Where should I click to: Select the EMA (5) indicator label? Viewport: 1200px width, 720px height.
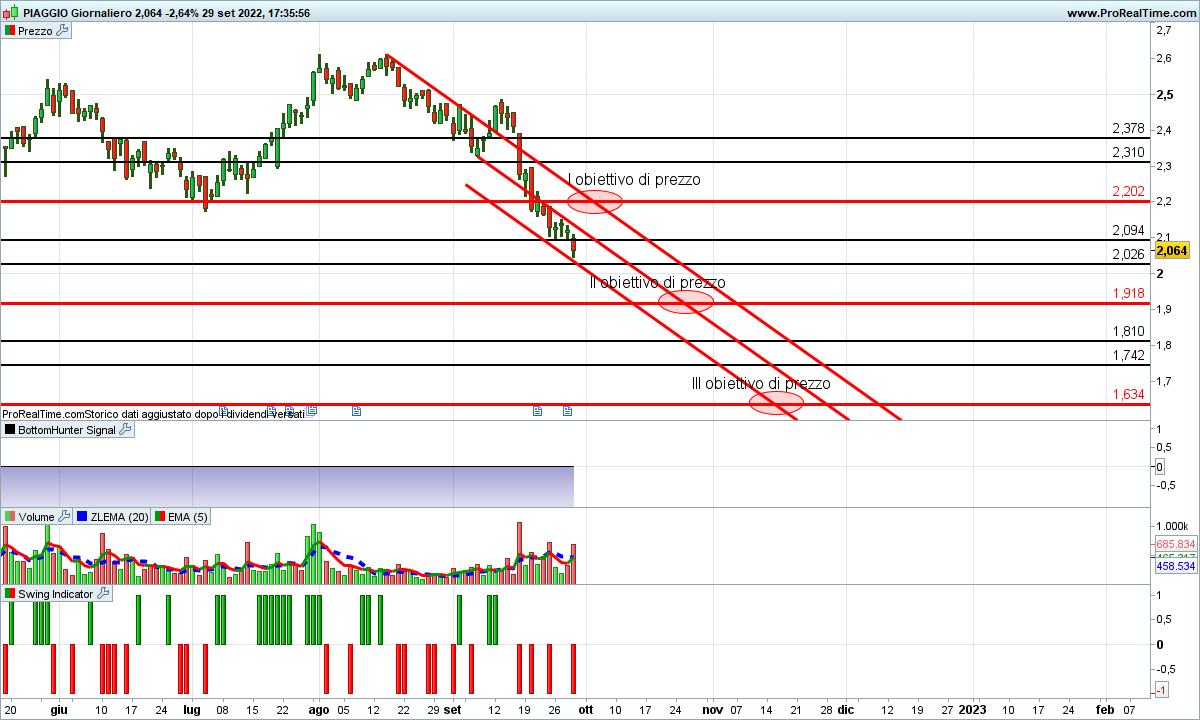tap(188, 517)
